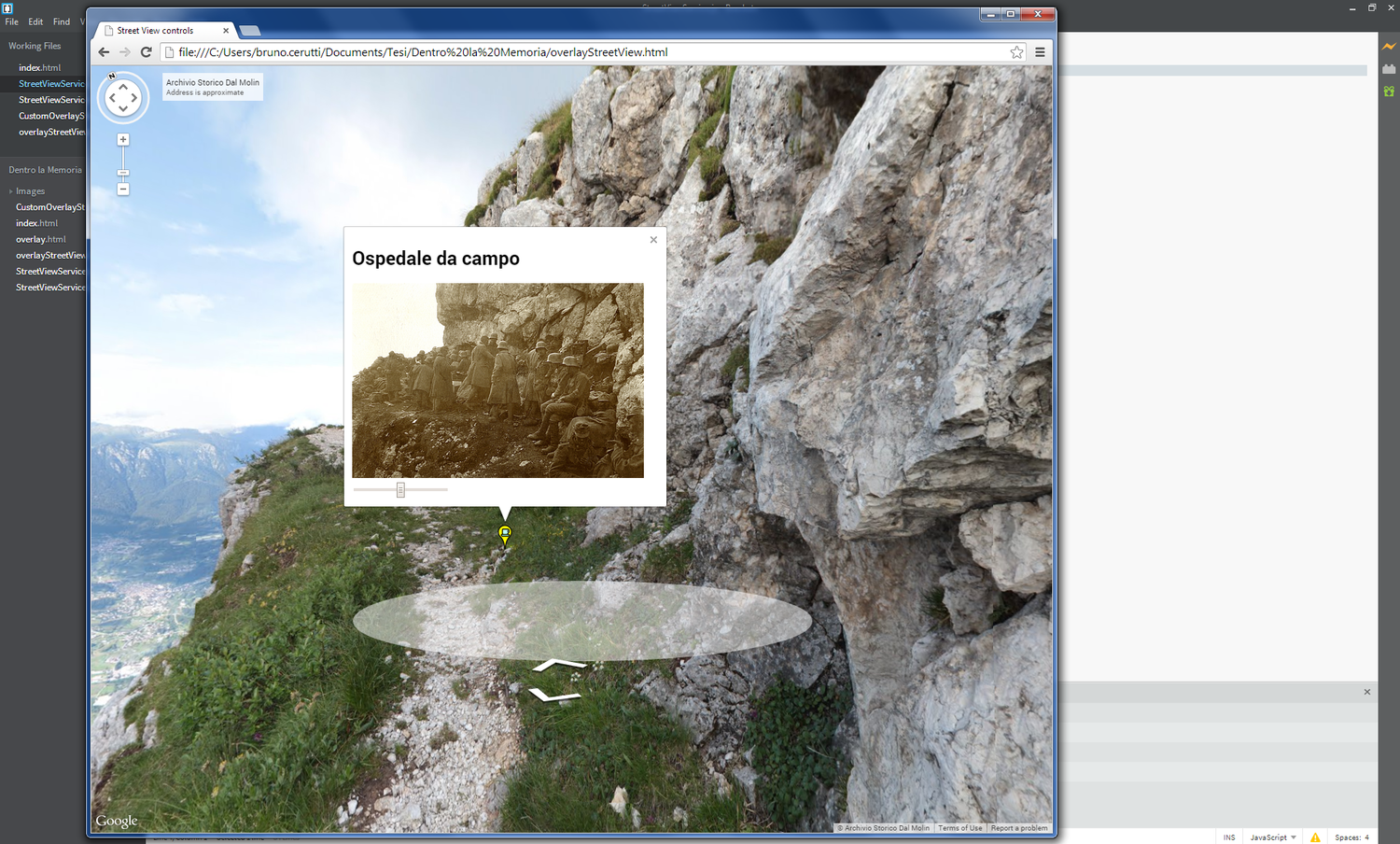The image size is (1400, 844).
Task: Click the Working Files header
Action: pyautogui.click(x=35, y=46)
